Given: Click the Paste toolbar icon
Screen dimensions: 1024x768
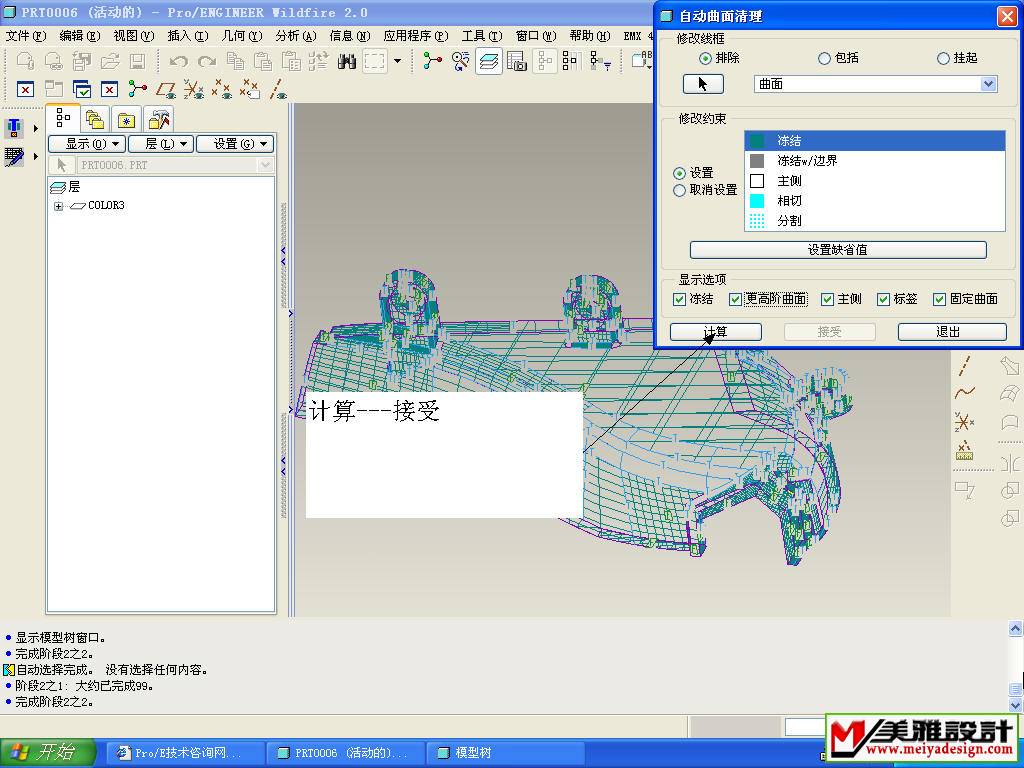Looking at the screenshot, I should click(x=263, y=61).
